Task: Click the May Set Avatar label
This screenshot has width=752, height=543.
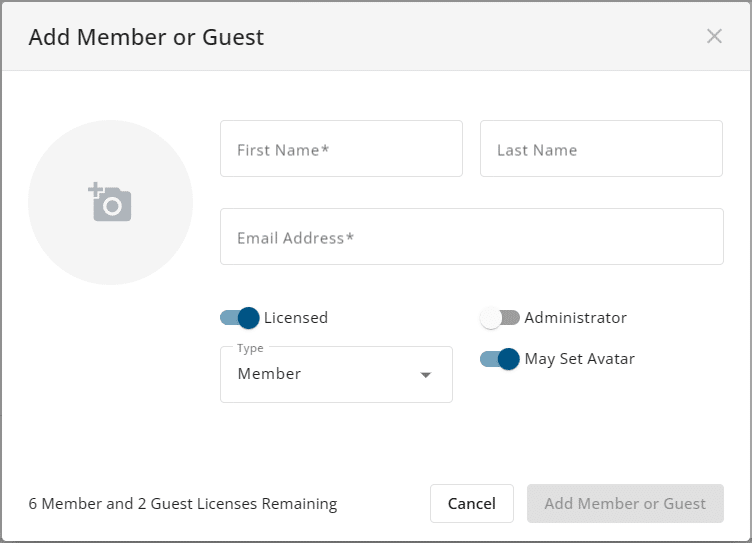Action: tap(580, 359)
